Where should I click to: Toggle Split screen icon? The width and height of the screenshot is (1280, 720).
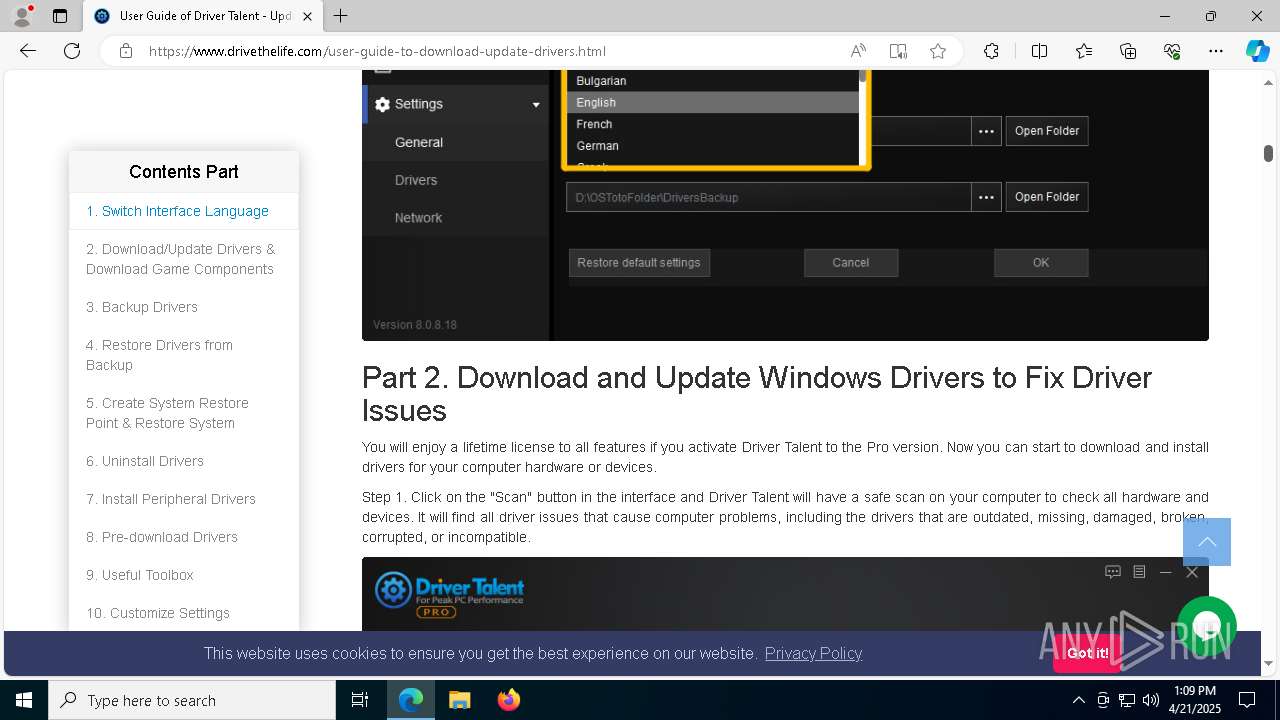[1039, 51]
